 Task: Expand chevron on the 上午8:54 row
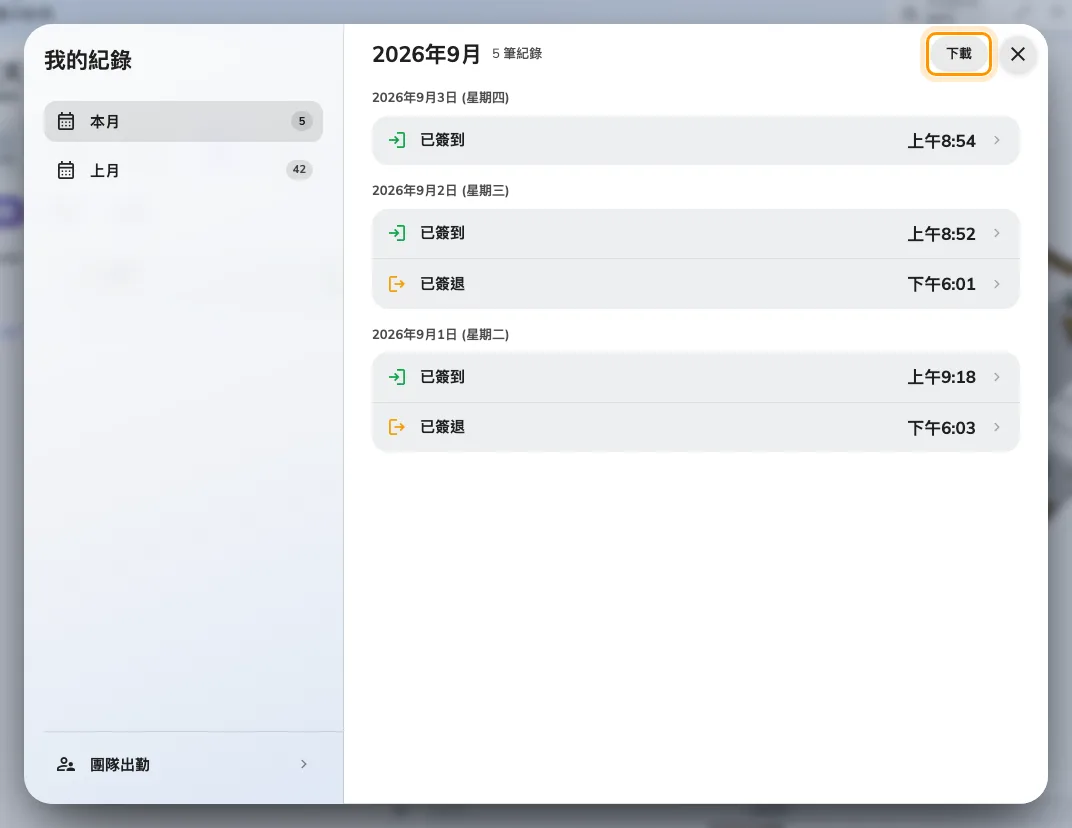pyautogui.click(x=997, y=140)
